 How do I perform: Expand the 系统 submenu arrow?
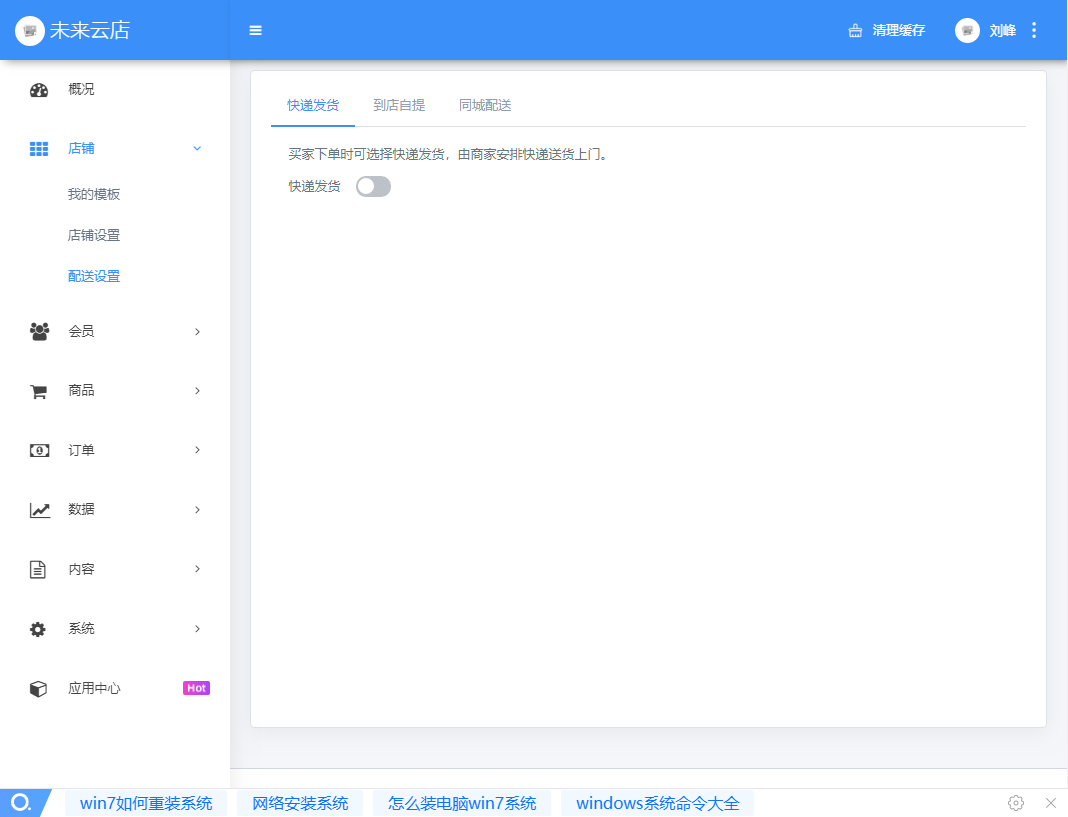[197, 629]
